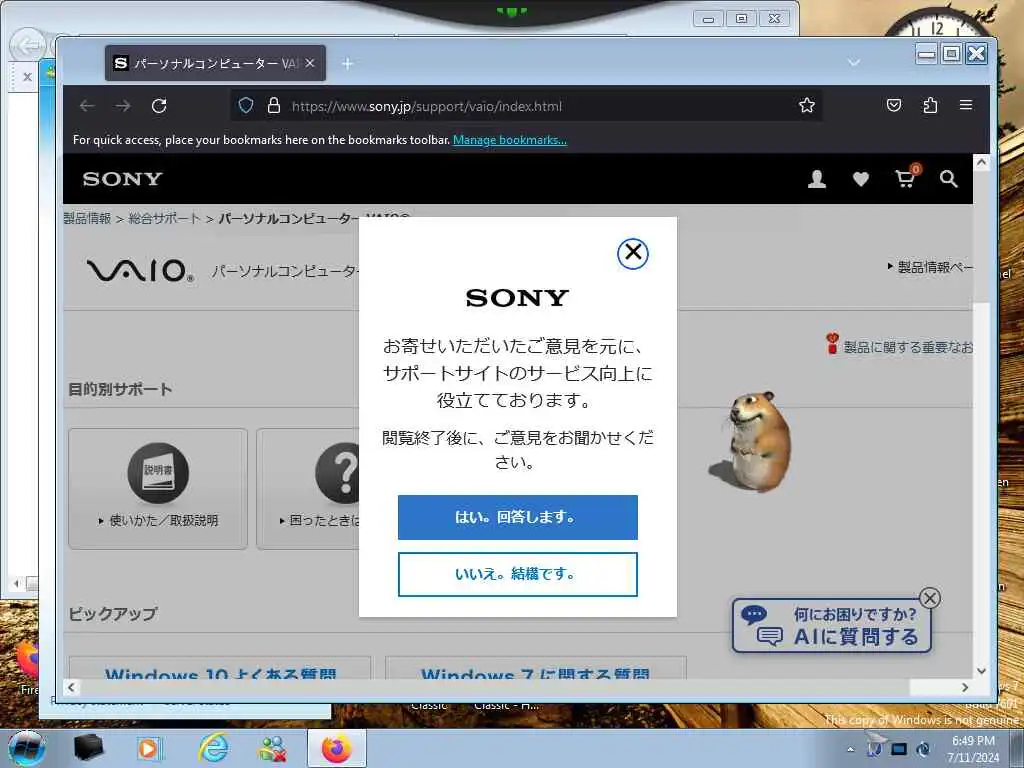Bookmark this page with the star icon

point(807,105)
